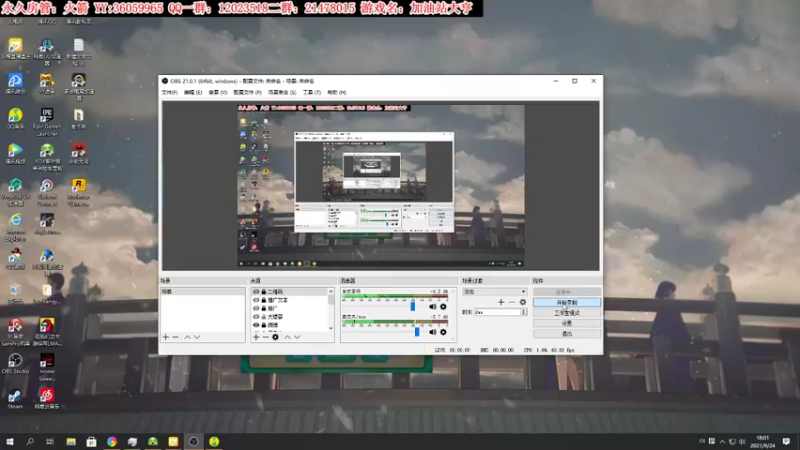Viewport: 800px width, 450px height.
Task: Click the OBS preview canvas
Action: [381, 186]
